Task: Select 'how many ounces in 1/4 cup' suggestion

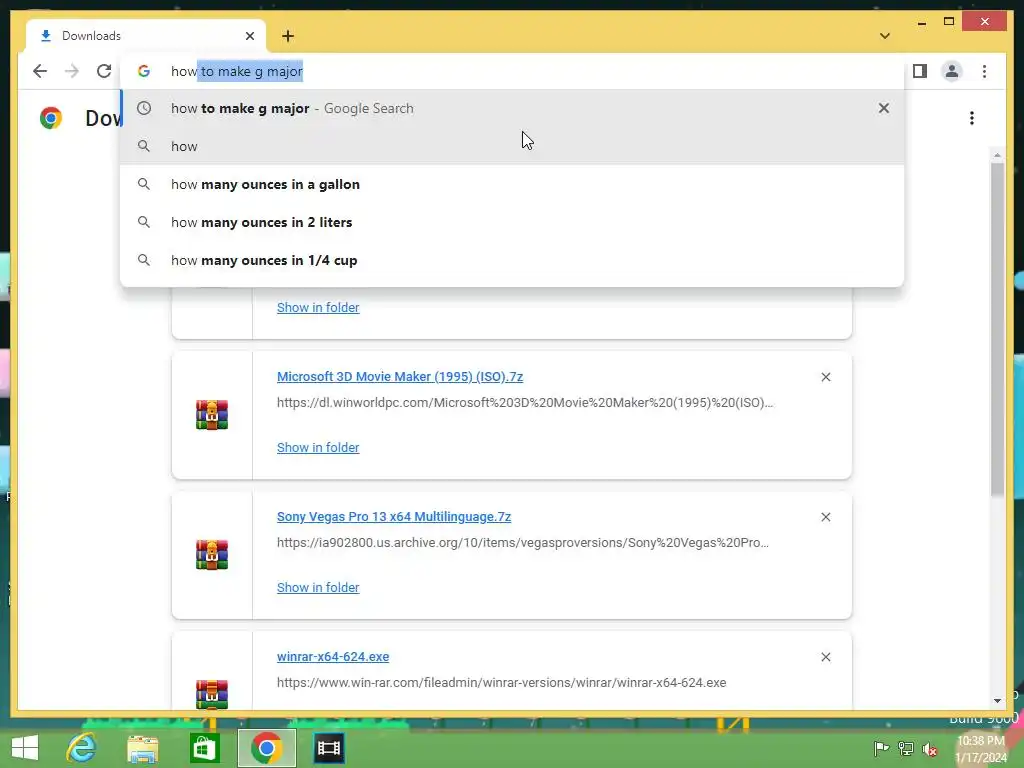Action: pos(512,260)
